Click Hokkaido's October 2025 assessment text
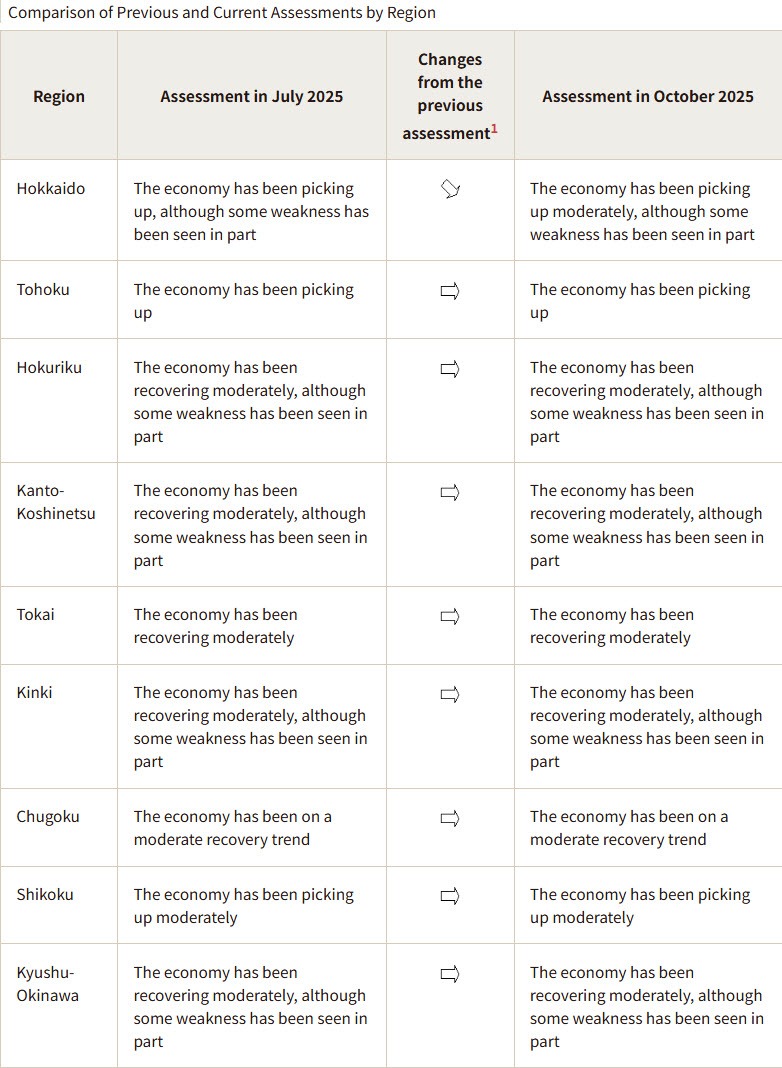 coord(642,211)
